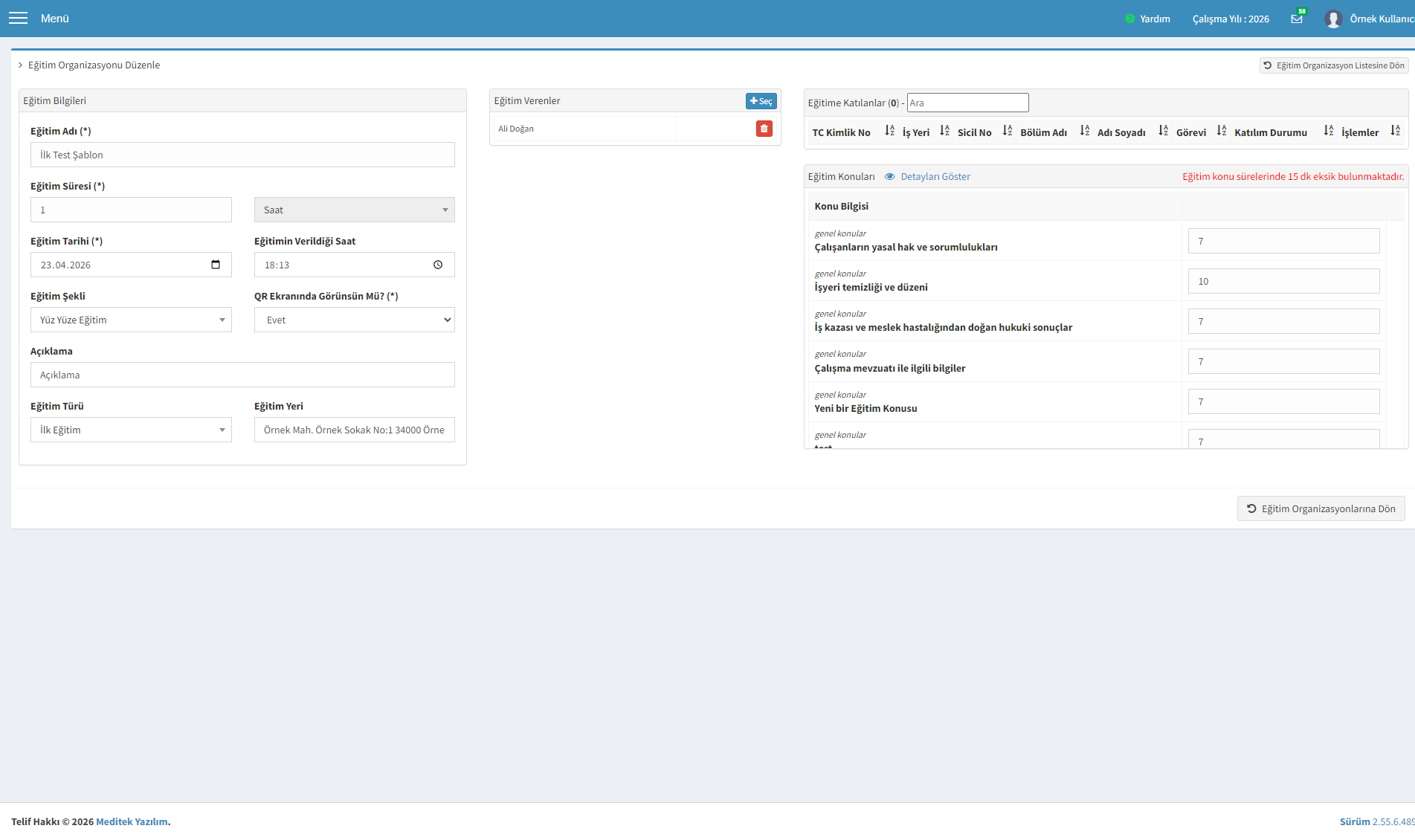This screenshot has height=840, width=1415.
Task: Open the Yardım menu item
Action: coord(1148,19)
